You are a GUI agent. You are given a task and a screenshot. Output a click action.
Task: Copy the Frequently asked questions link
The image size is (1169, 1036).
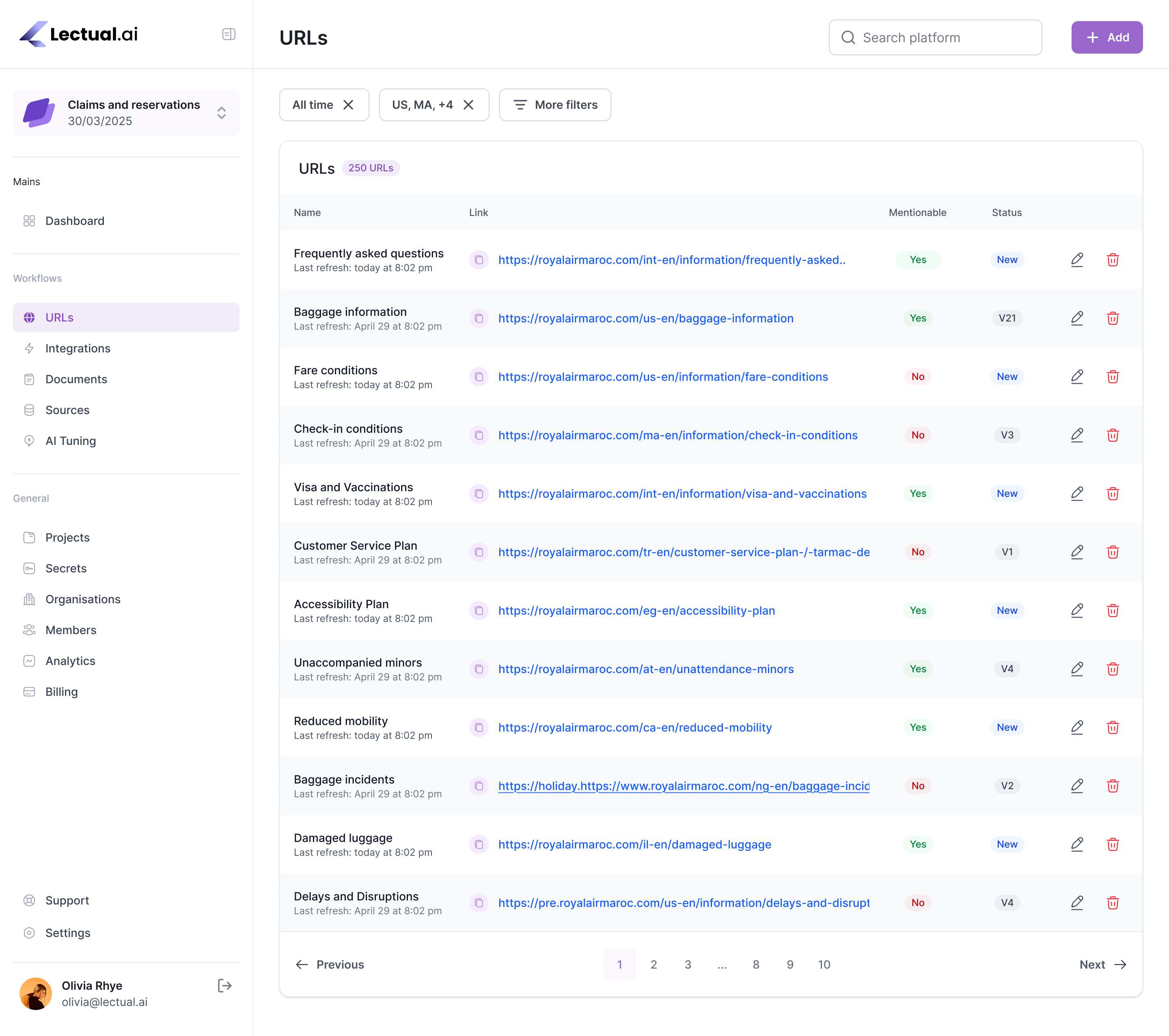[479, 260]
